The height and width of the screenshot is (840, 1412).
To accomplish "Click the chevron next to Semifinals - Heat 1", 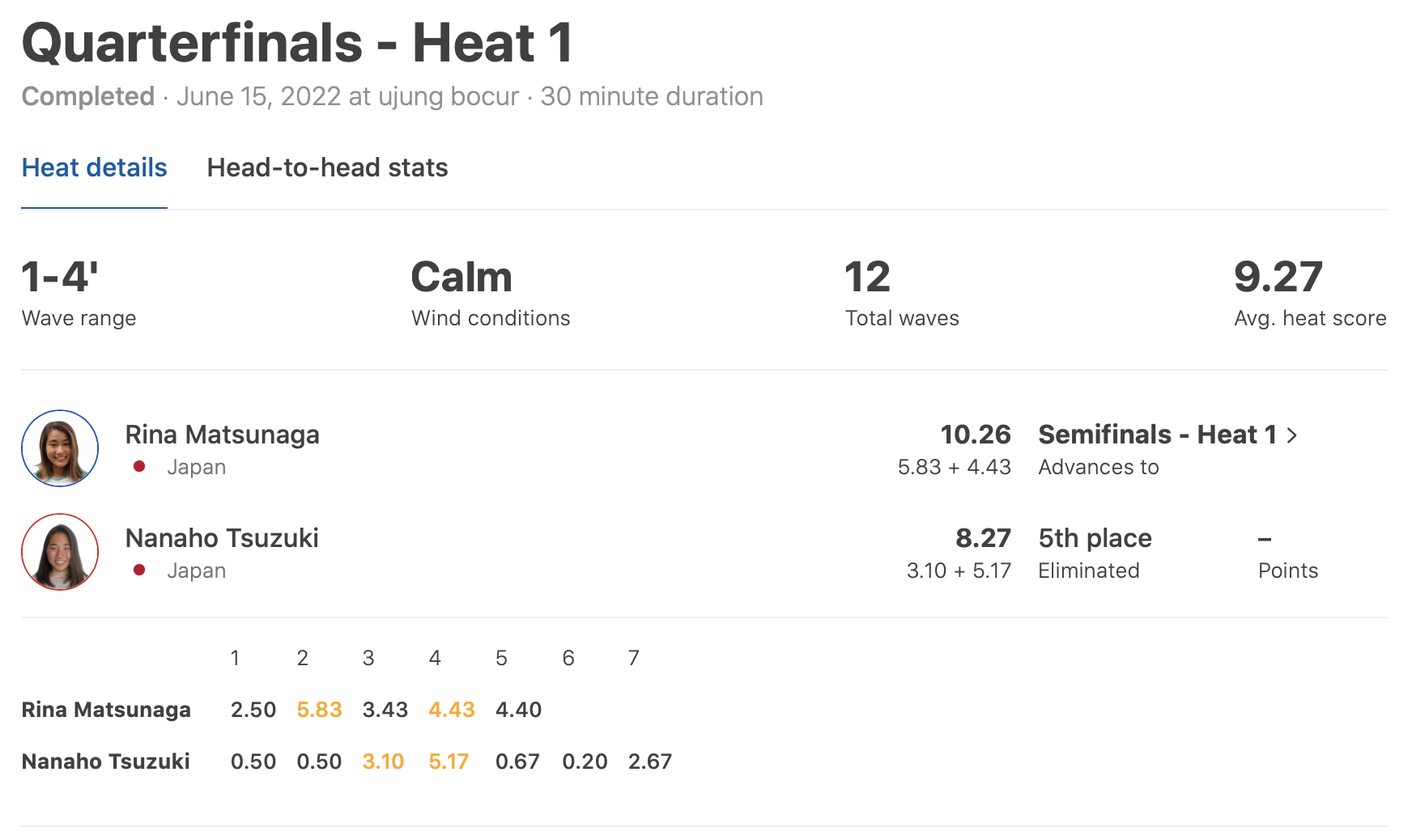I will click(x=1292, y=435).
